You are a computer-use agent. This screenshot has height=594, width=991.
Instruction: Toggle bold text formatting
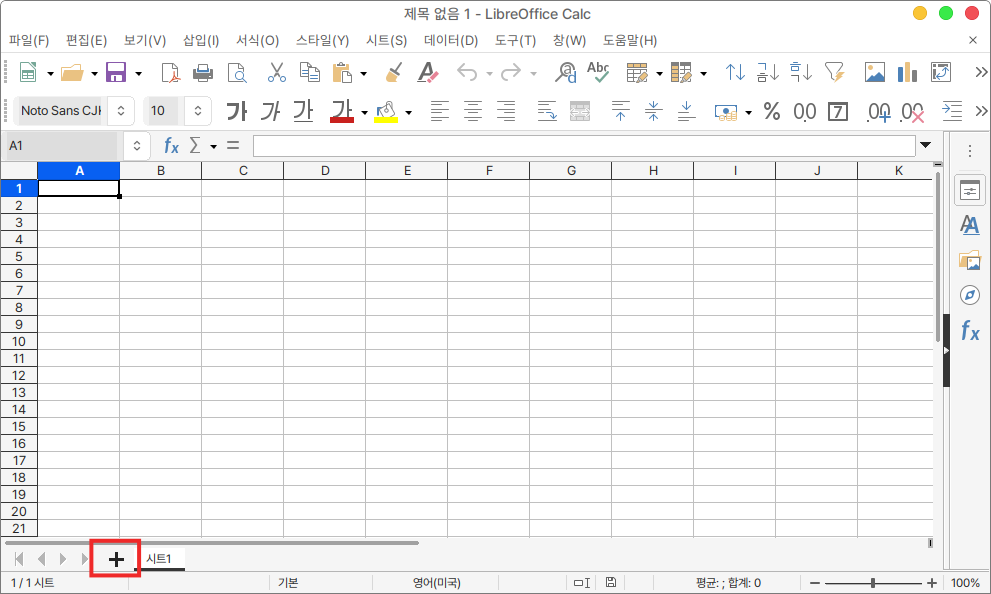point(237,111)
